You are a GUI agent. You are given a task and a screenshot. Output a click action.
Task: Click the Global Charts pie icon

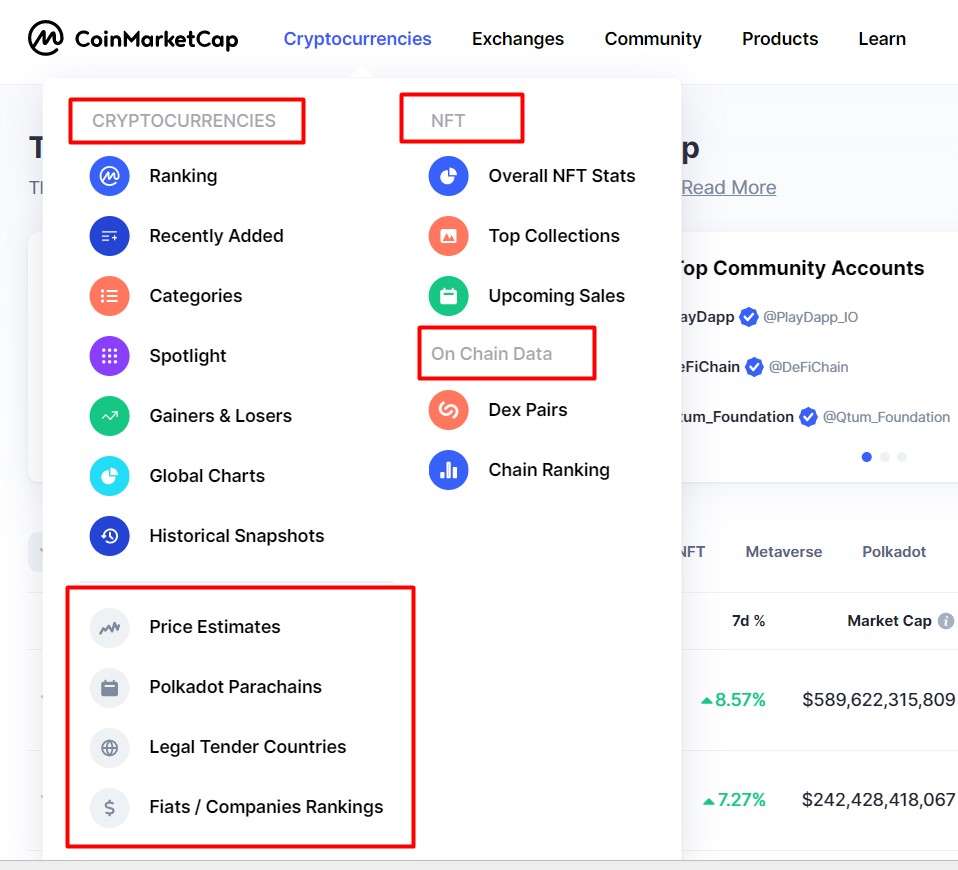tap(109, 475)
